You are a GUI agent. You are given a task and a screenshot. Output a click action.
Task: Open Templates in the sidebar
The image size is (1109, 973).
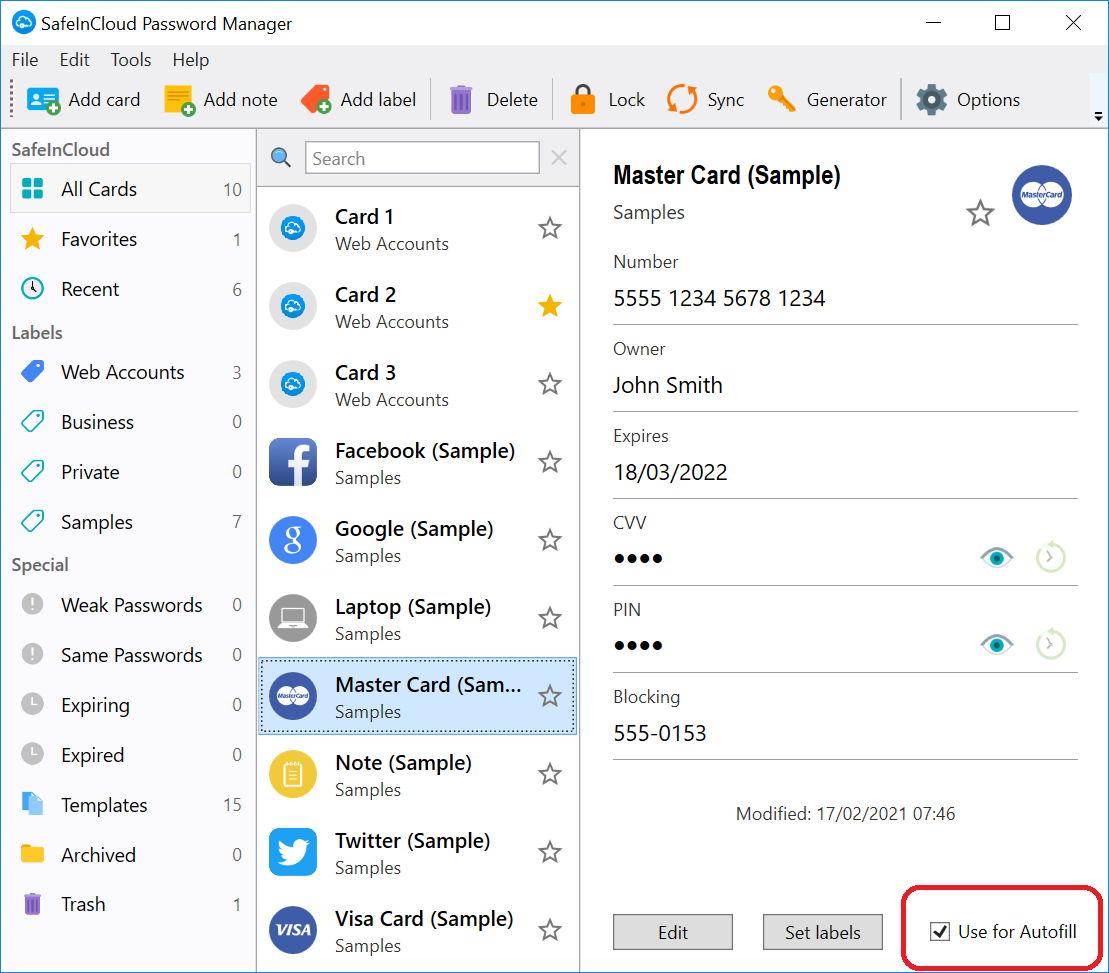point(131,805)
